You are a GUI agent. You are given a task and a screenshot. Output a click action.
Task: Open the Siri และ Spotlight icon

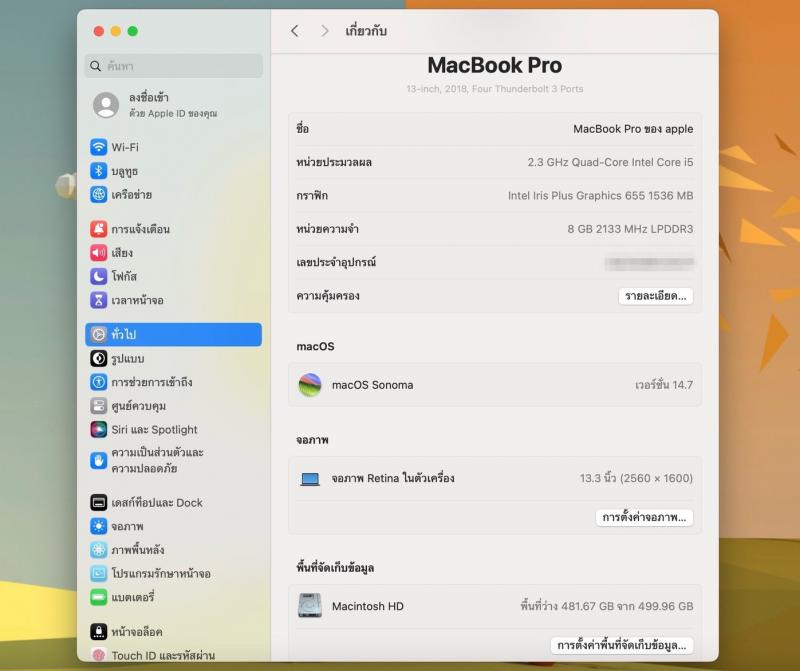click(98, 429)
